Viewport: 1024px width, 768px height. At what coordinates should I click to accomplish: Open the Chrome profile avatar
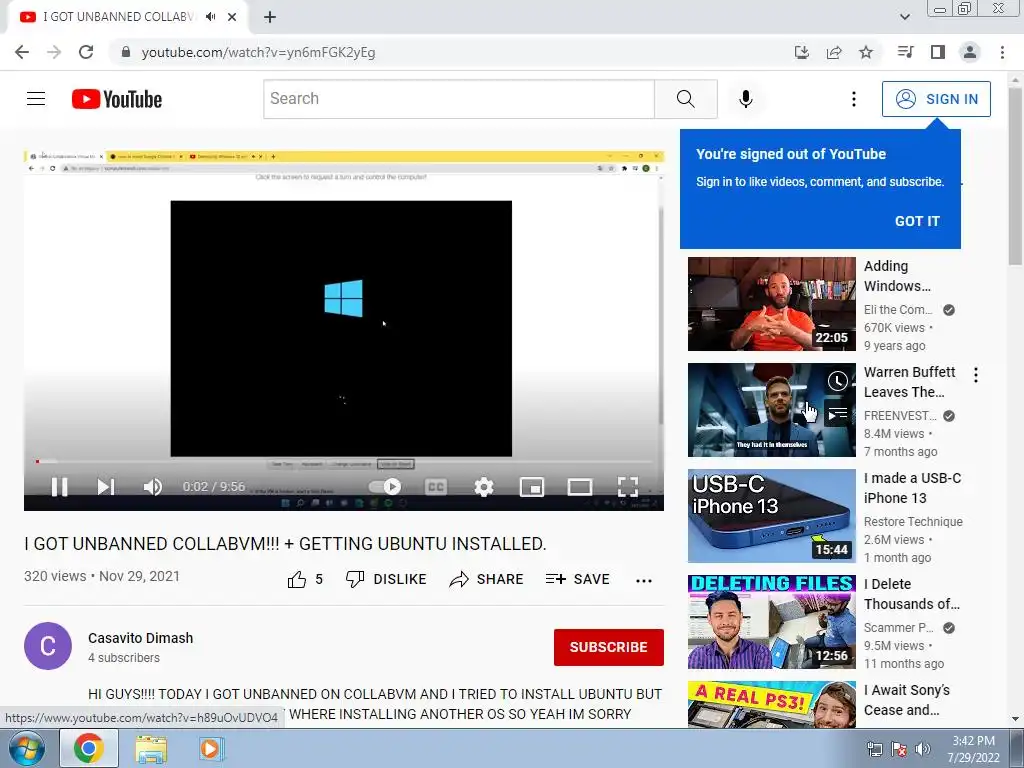click(x=970, y=52)
